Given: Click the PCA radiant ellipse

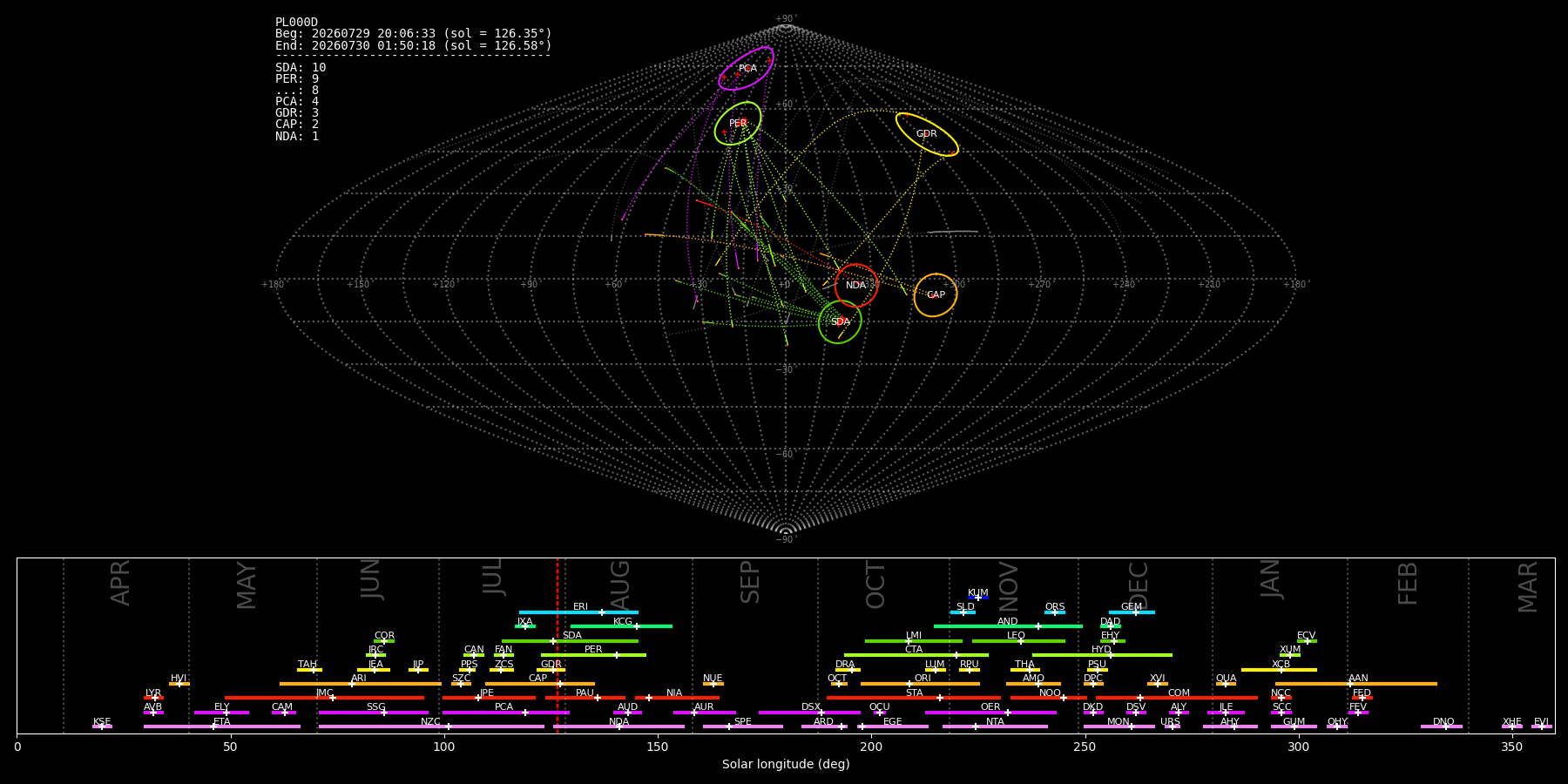Looking at the screenshot, I should [x=746, y=68].
